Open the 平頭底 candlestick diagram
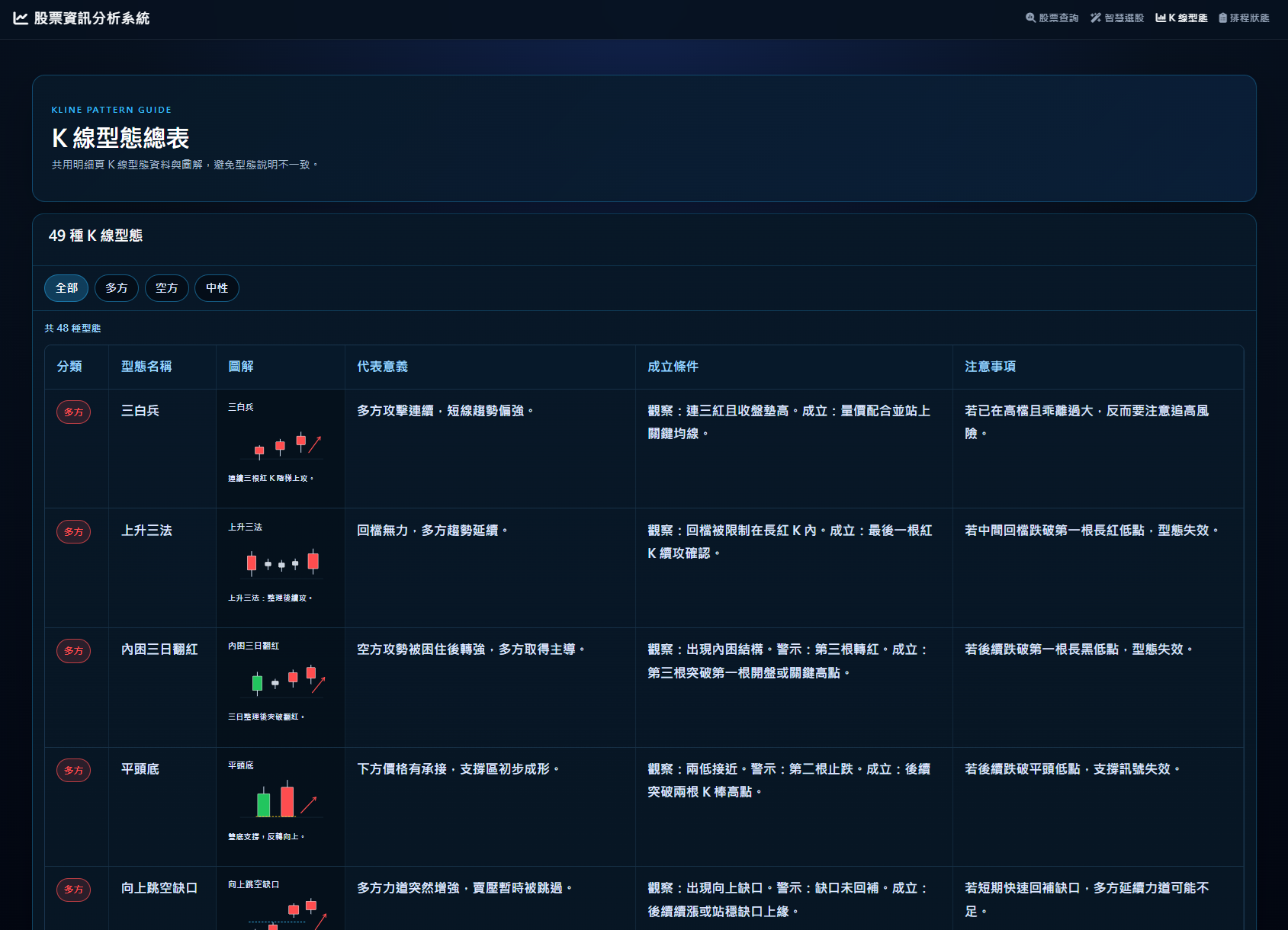 point(281,801)
